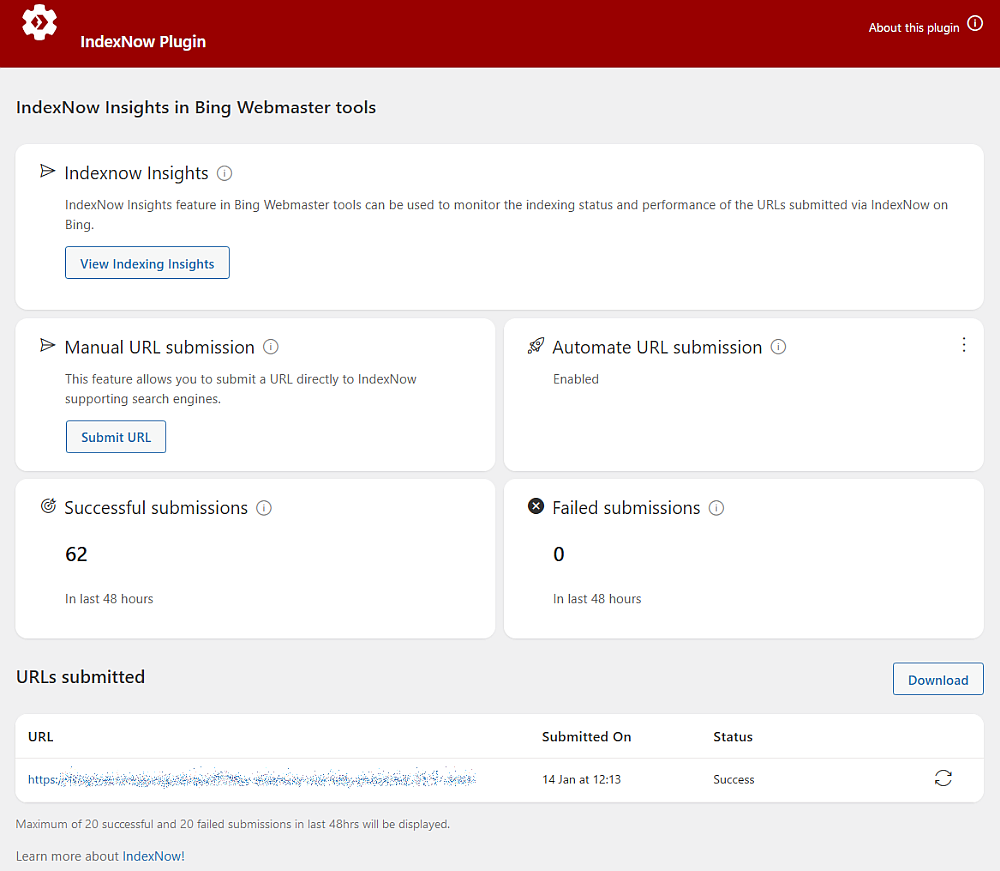This screenshot has height=871, width=1000.
Task: Click the Submit URL button
Action: click(x=116, y=437)
